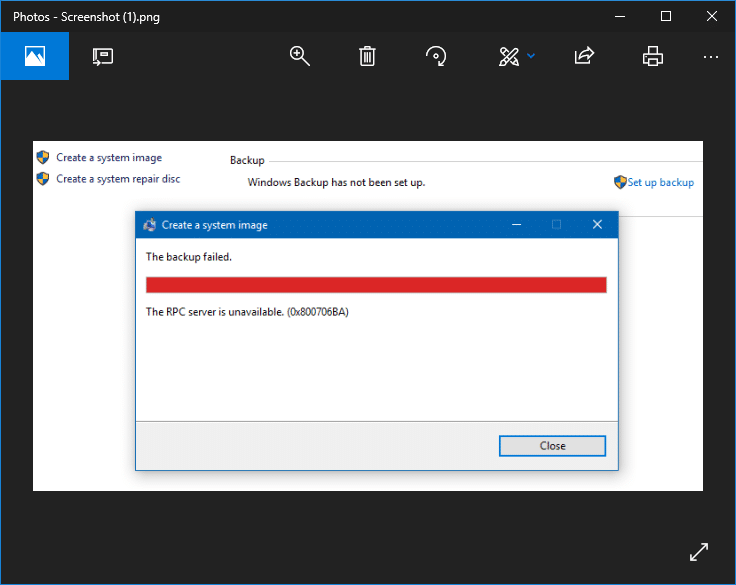Click the 'The backup failed.' text

(x=189, y=257)
